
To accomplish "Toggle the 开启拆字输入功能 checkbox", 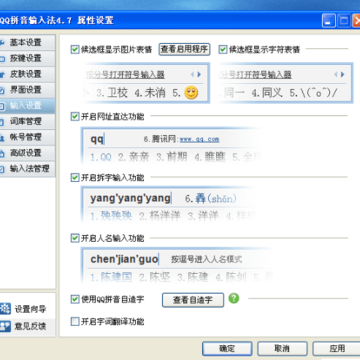I will [75, 178].
